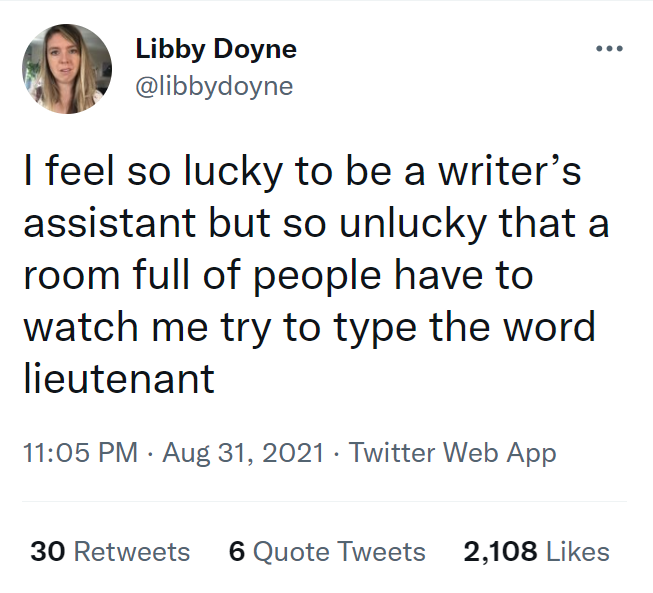Screen dimensions: 653x593
Task: Click the Aug 31, 2021 date
Action: [241, 453]
